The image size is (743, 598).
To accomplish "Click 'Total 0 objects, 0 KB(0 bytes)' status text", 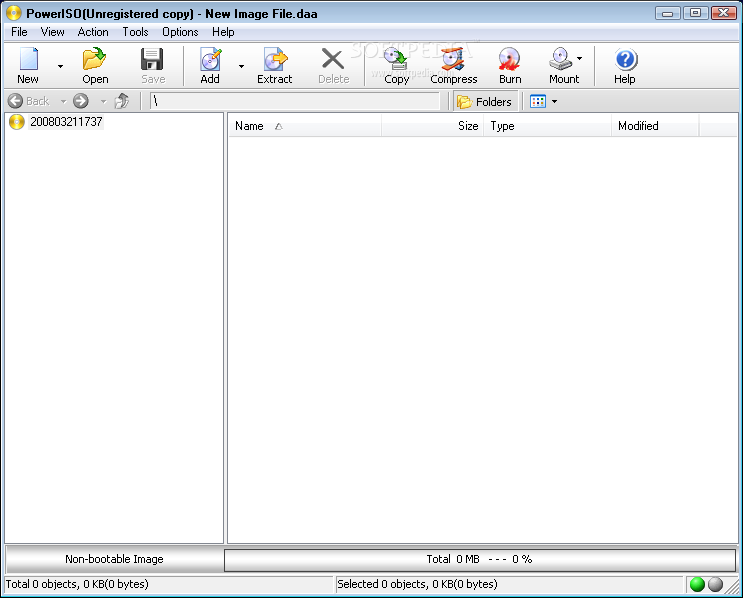I will coord(77,584).
